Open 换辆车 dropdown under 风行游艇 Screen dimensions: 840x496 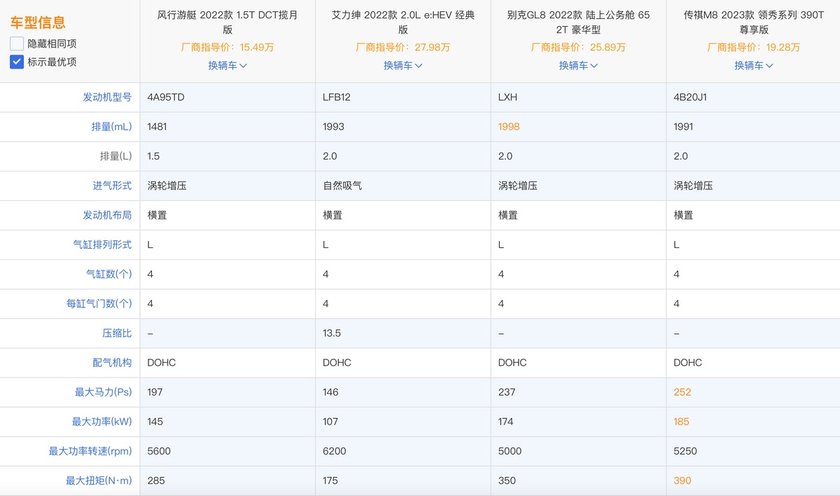pos(227,65)
